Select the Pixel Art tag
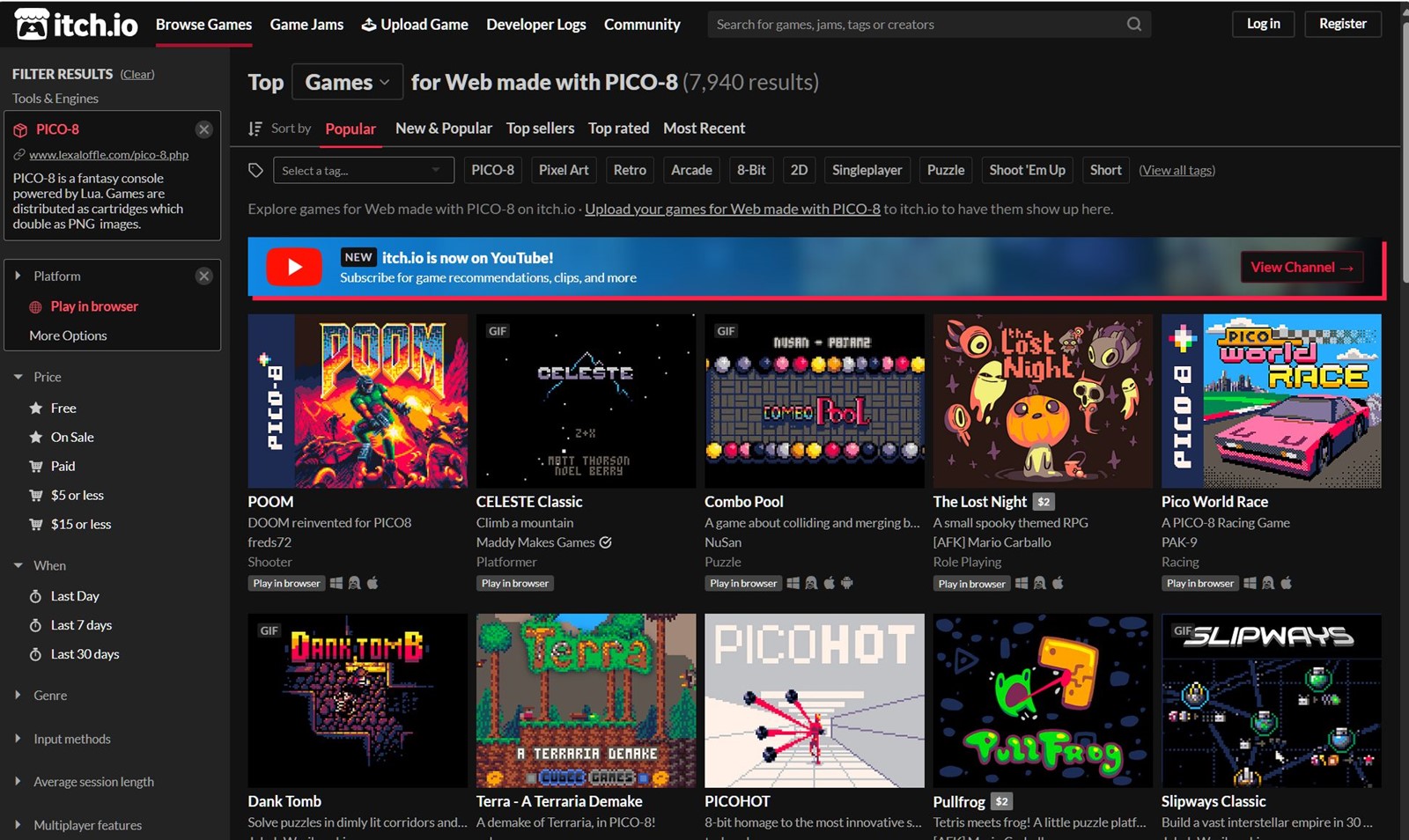 [564, 170]
